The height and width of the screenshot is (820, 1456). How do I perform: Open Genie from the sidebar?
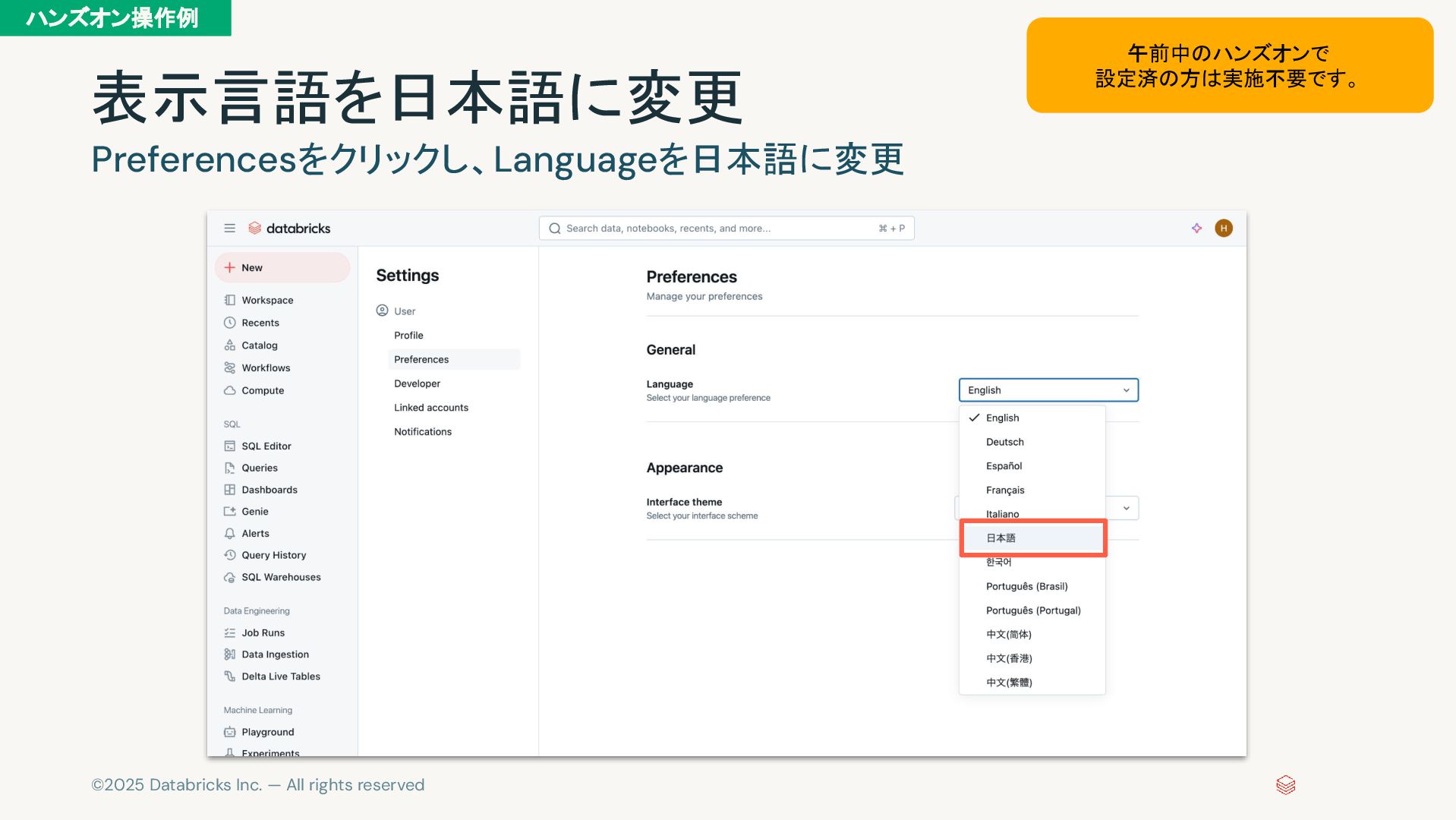(x=254, y=512)
